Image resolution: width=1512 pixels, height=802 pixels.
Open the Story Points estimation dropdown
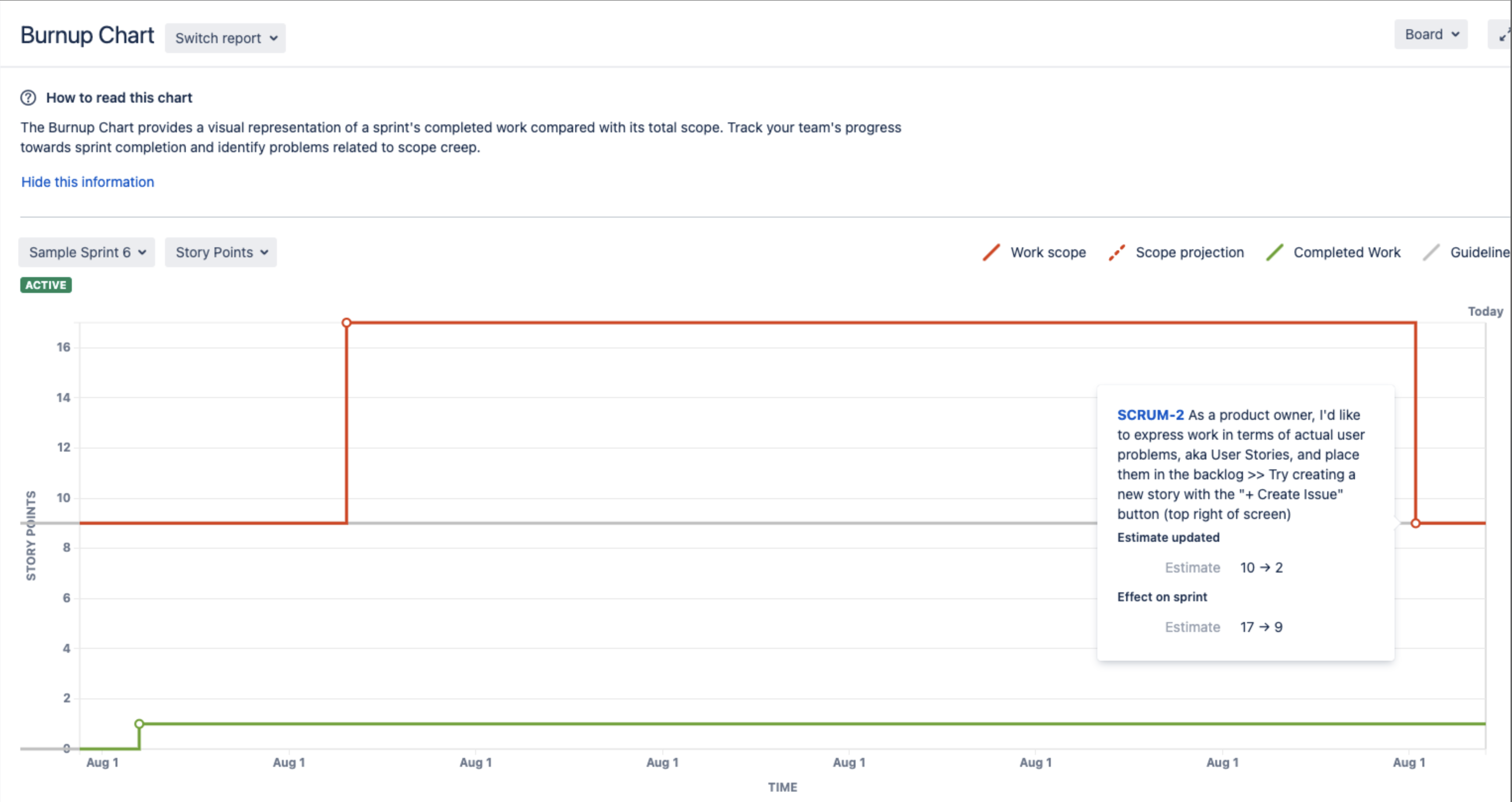tap(220, 252)
